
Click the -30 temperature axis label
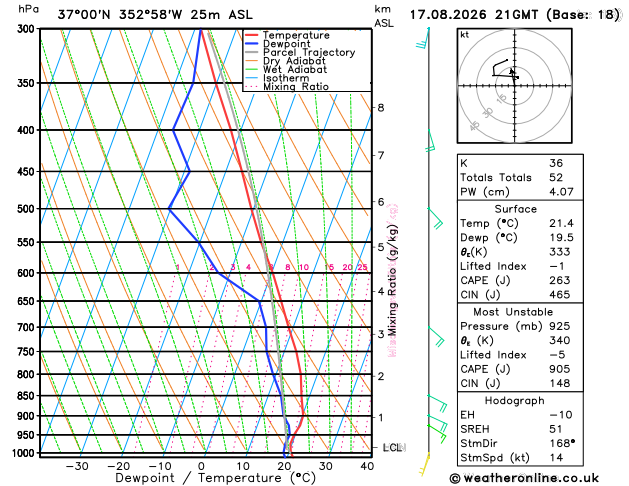[x=77, y=466]
